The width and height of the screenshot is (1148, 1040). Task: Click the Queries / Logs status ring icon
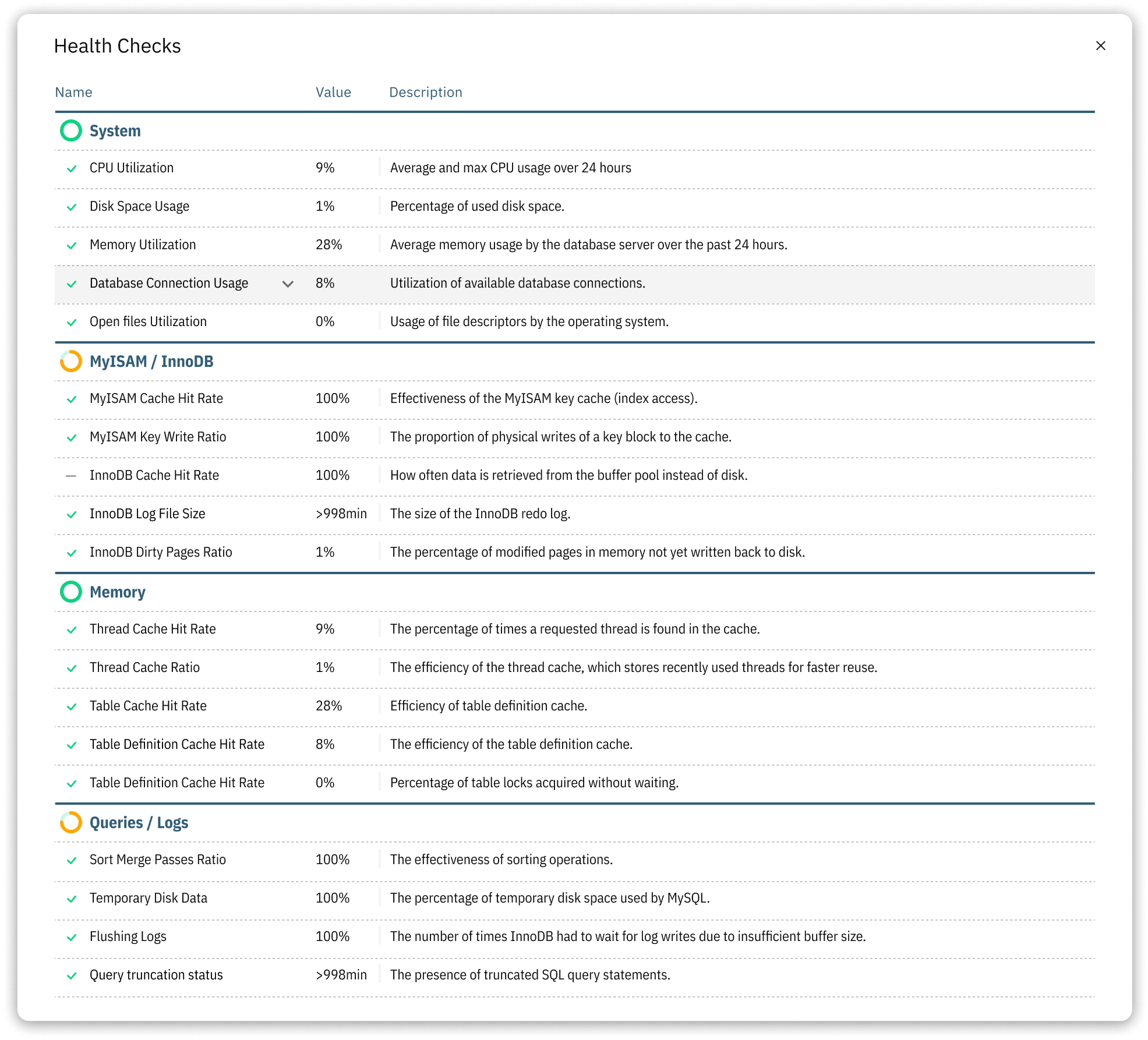click(71, 822)
